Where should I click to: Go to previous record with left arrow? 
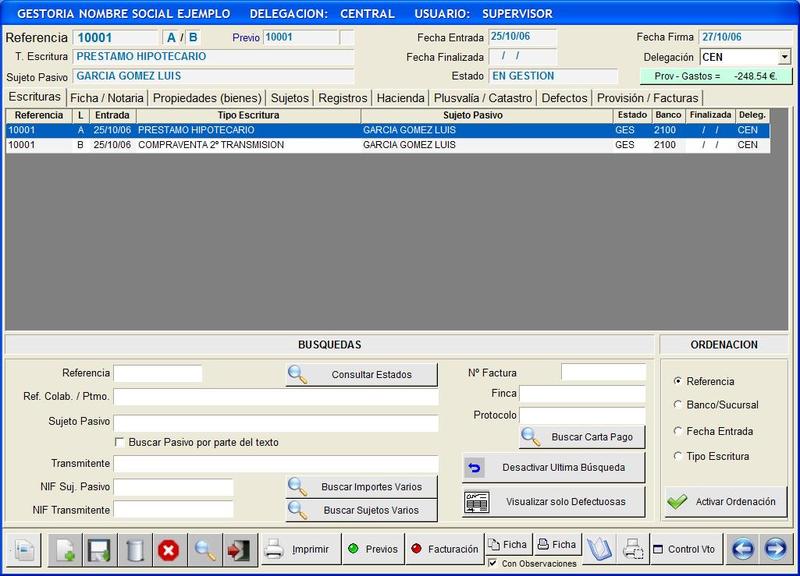click(x=742, y=549)
